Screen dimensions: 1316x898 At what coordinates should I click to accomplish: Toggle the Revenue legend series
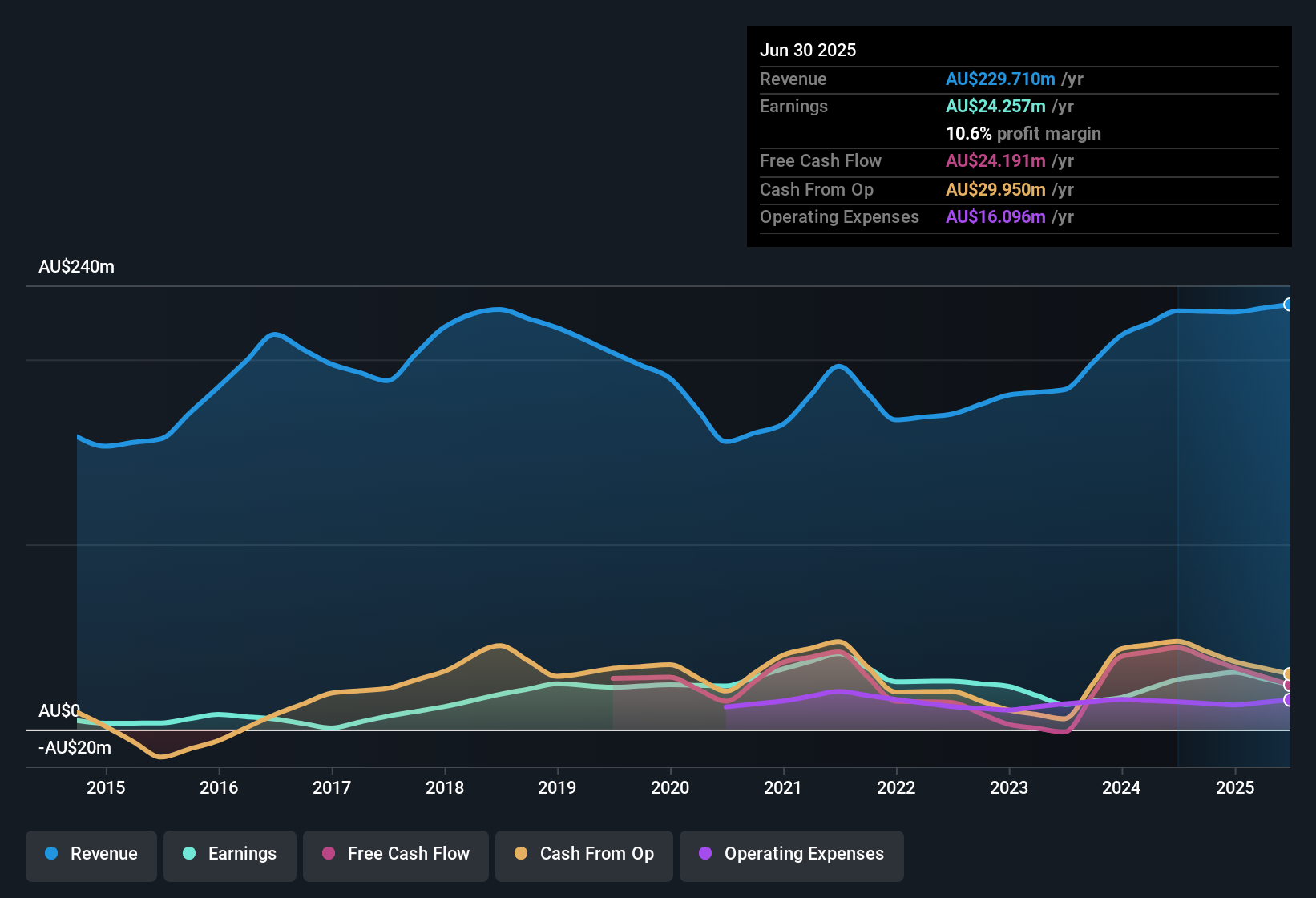(91, 854)
